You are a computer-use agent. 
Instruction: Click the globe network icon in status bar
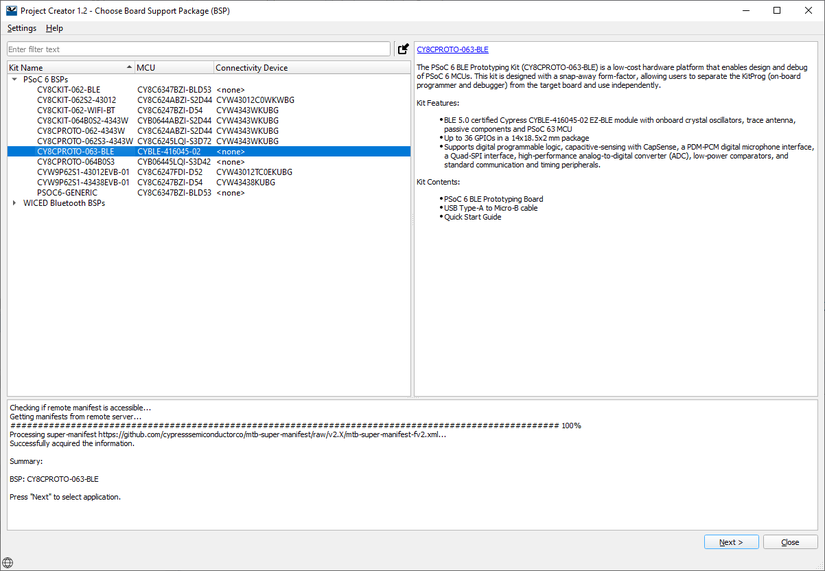[7, 563]
